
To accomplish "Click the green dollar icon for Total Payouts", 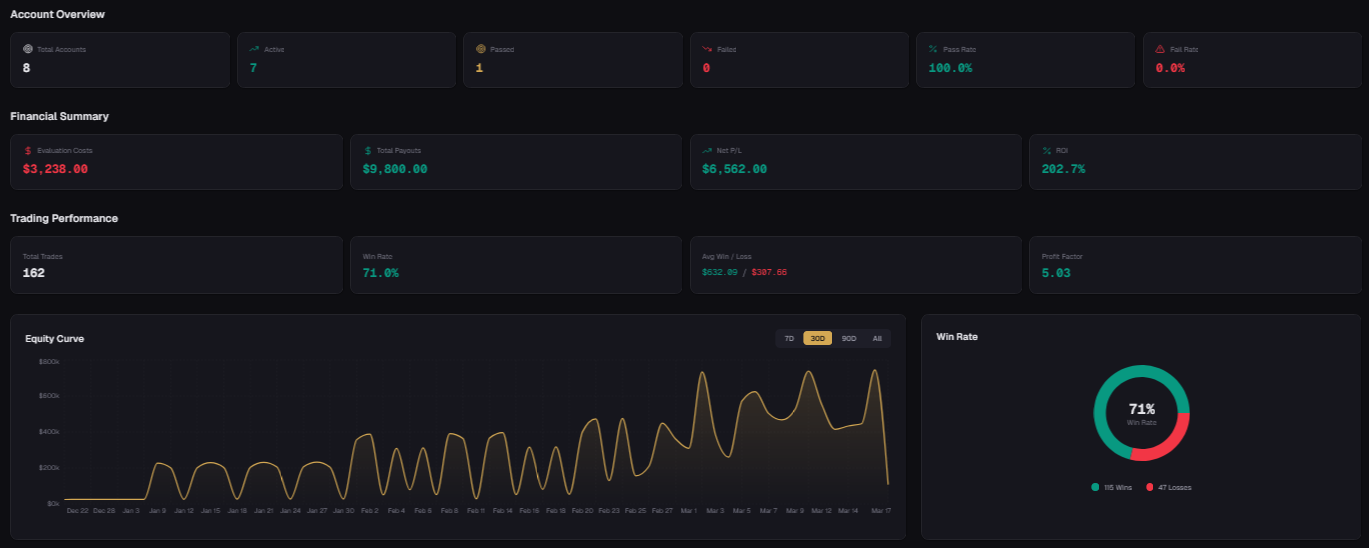I will 368,150.
